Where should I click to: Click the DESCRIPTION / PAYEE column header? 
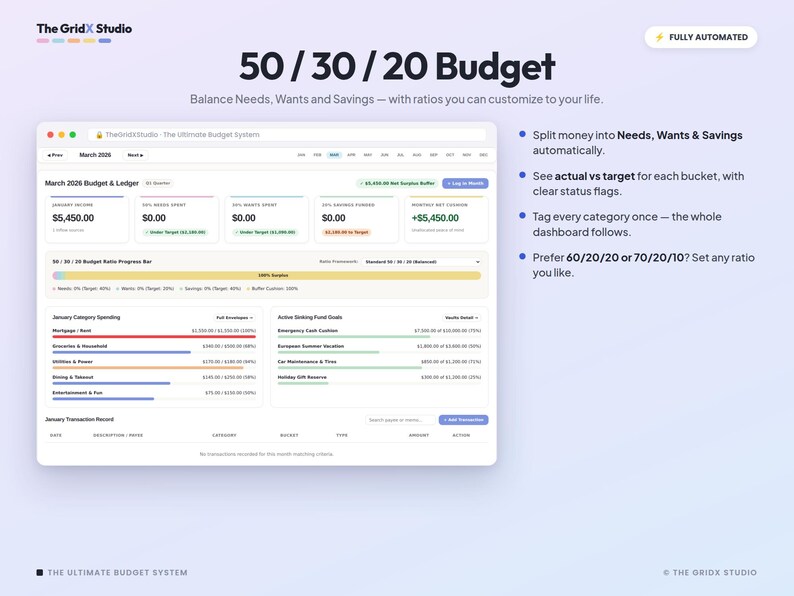(118, 435)
